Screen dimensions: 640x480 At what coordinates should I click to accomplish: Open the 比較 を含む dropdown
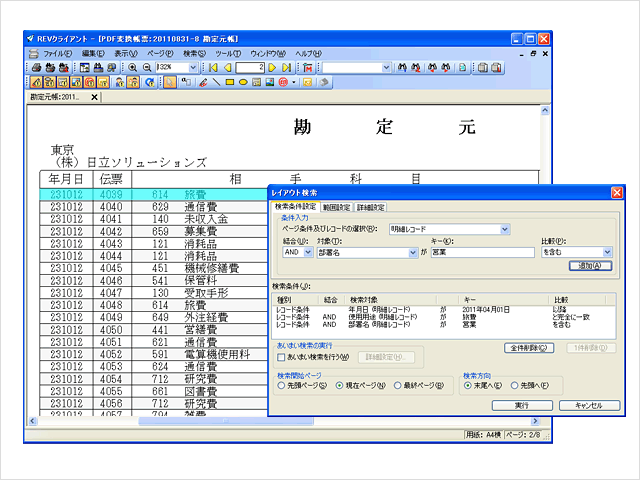pyautogui.click(x=606, y=254)
